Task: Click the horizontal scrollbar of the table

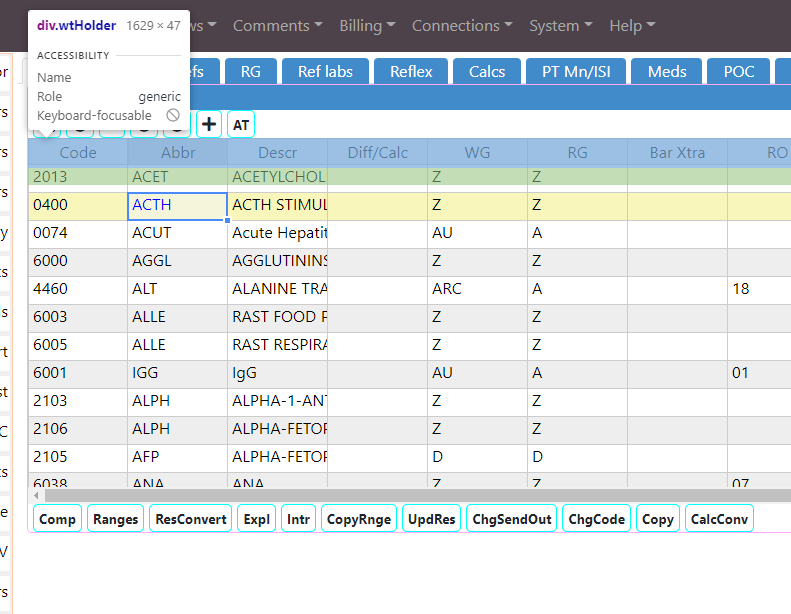Action: (418, 495)
